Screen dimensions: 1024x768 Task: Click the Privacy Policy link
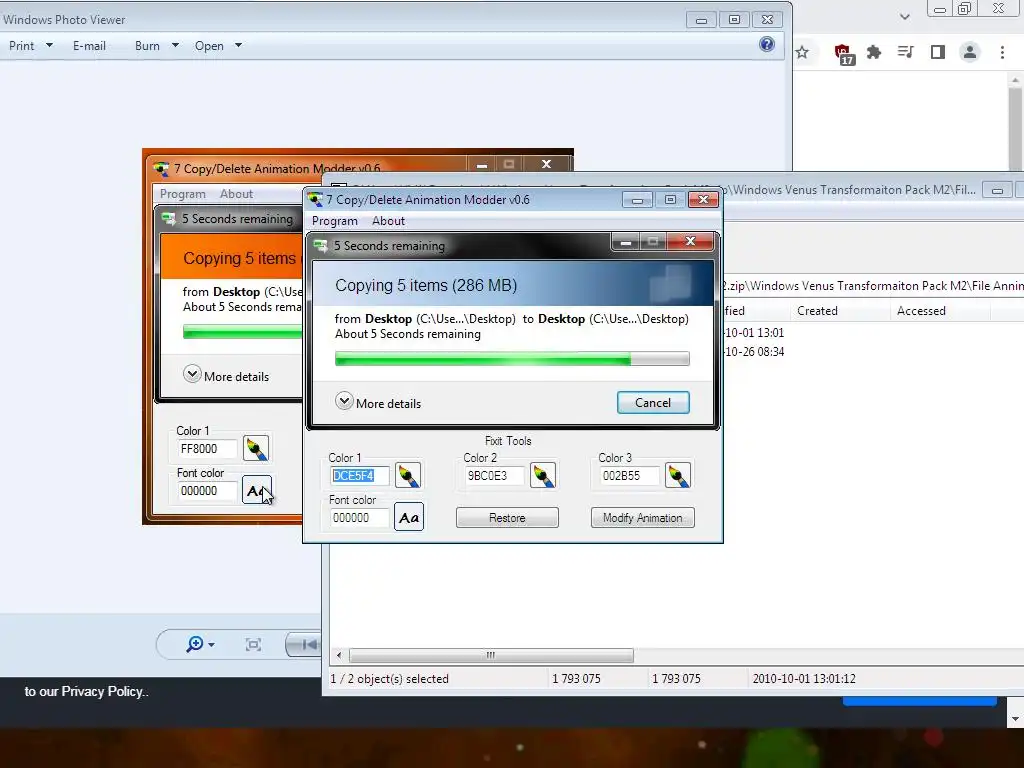(x=104, y=692)
